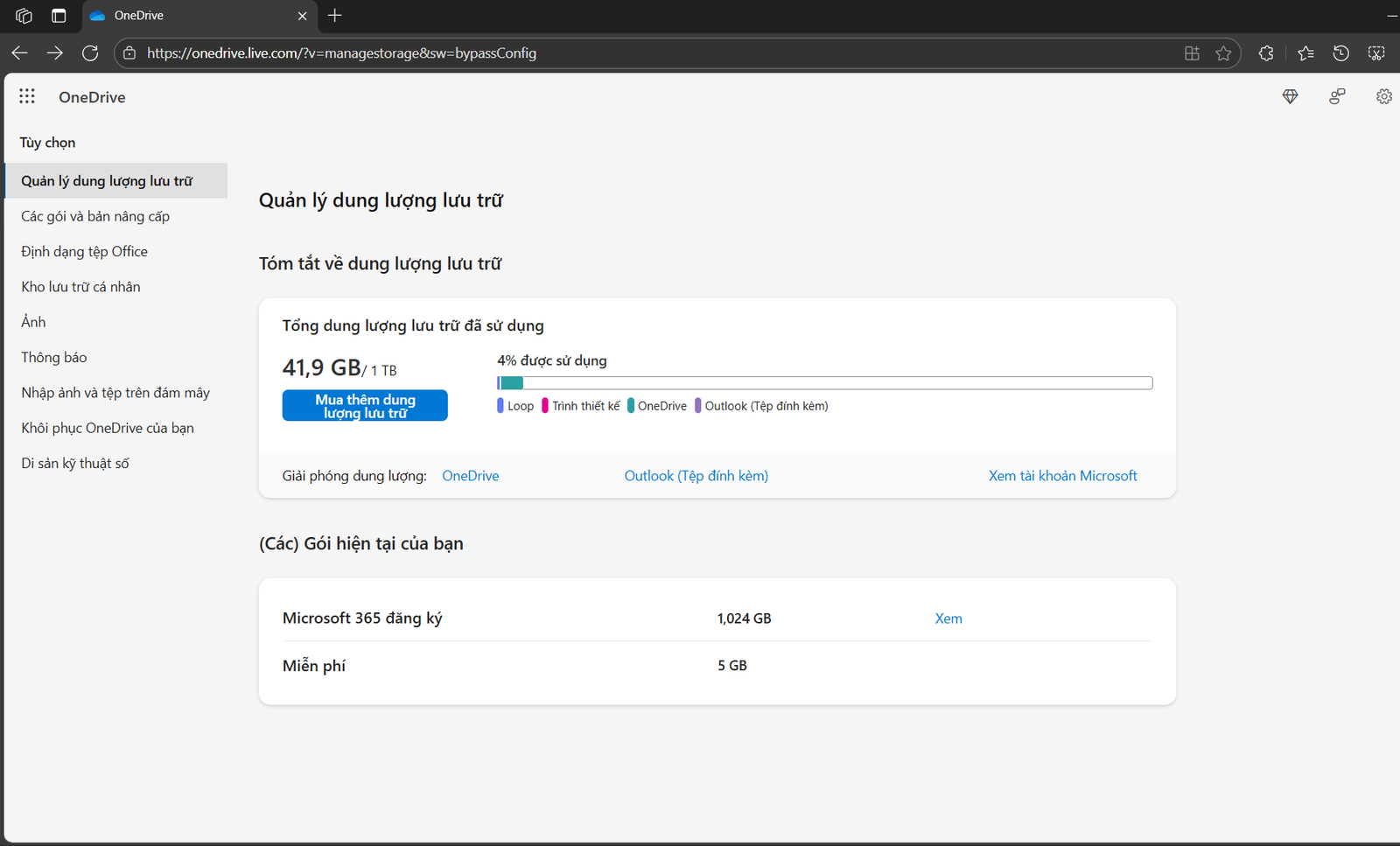Click the Outlook legend purple swatch

click(698, 406)
